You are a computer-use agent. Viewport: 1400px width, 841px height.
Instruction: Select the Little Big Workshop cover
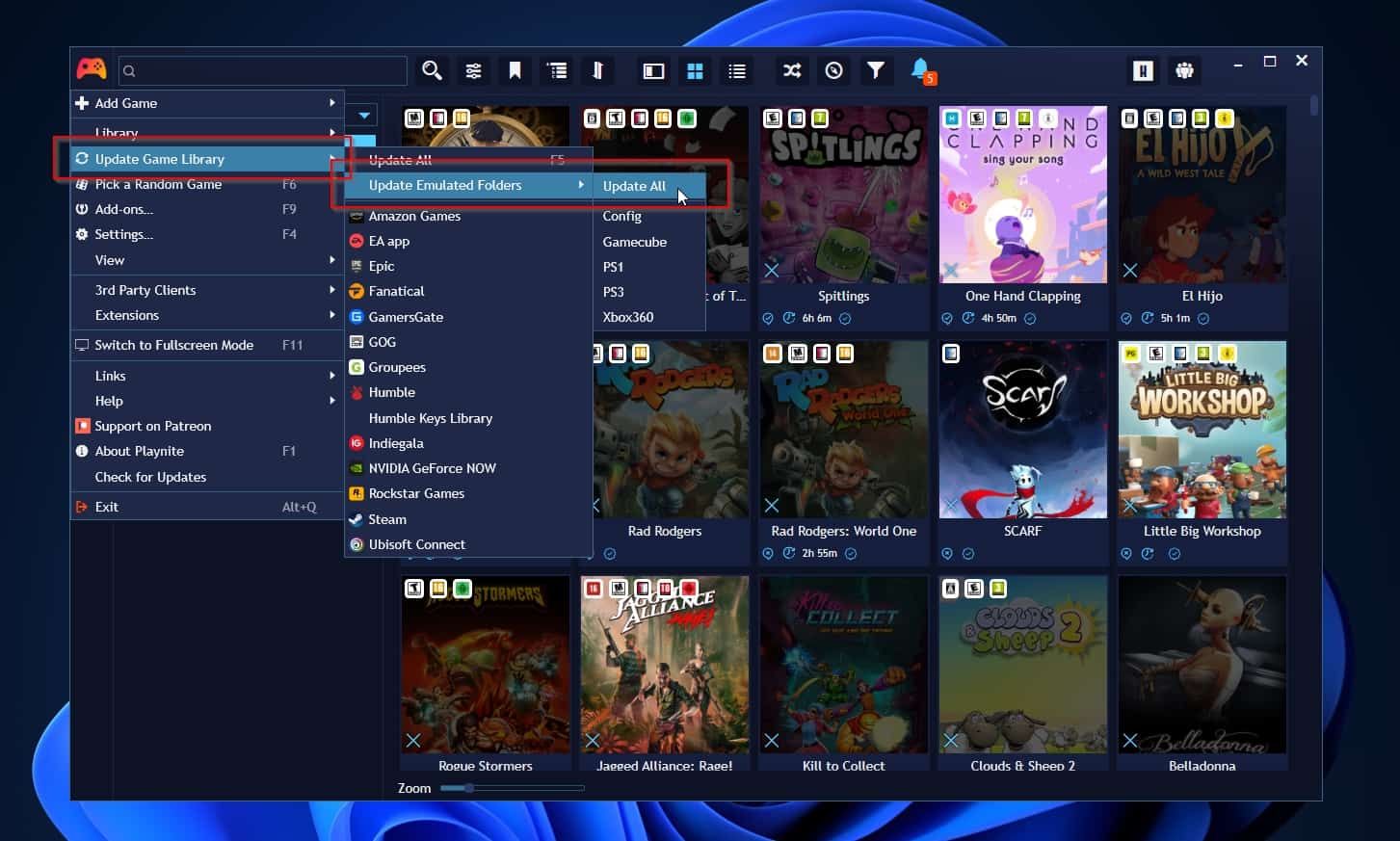[1202, 430]
